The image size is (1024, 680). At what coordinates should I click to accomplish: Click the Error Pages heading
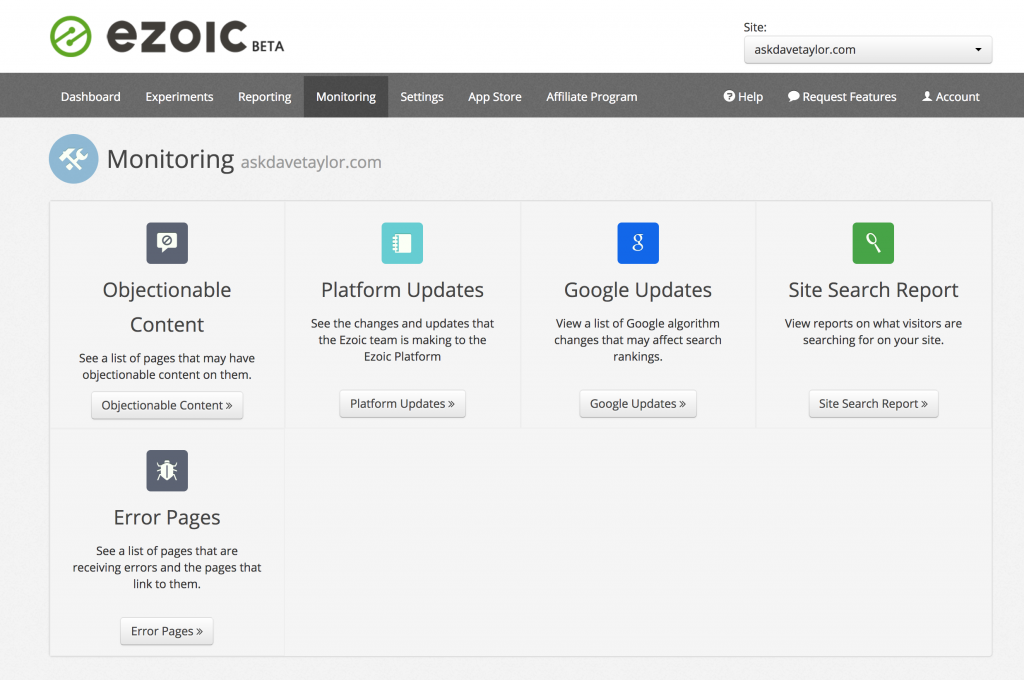tap(167, 517)
